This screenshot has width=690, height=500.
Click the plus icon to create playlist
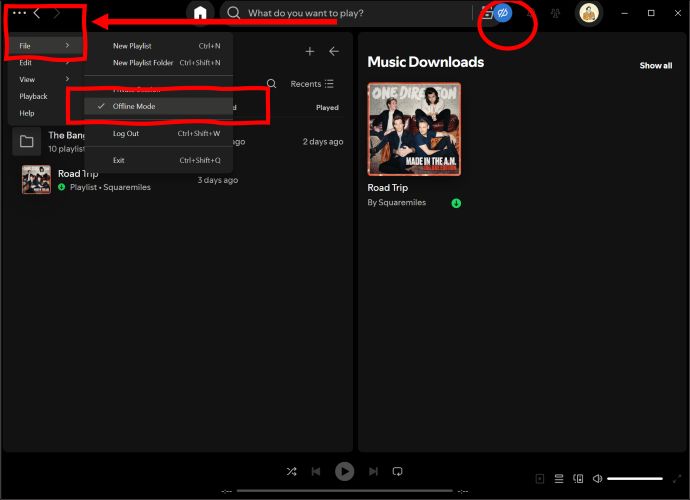(x=310, y=52)
